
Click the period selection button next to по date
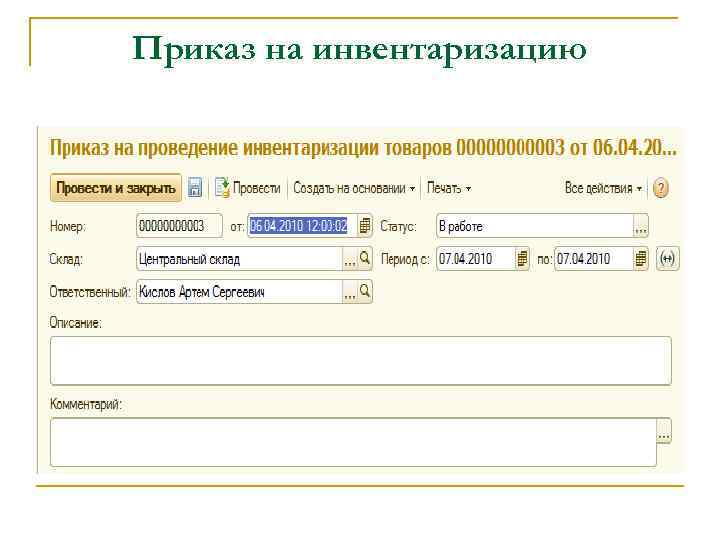point(667,259)
